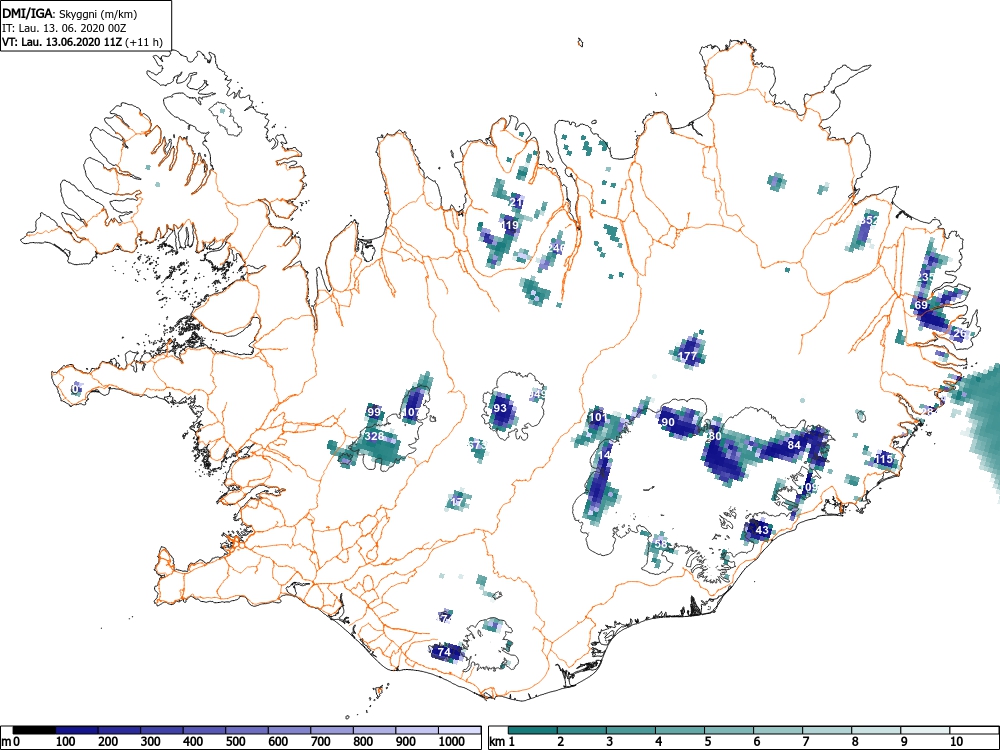Click the '10' label in km legend
This screenshot has height=750, width=1000.
(x=955, y=741)
